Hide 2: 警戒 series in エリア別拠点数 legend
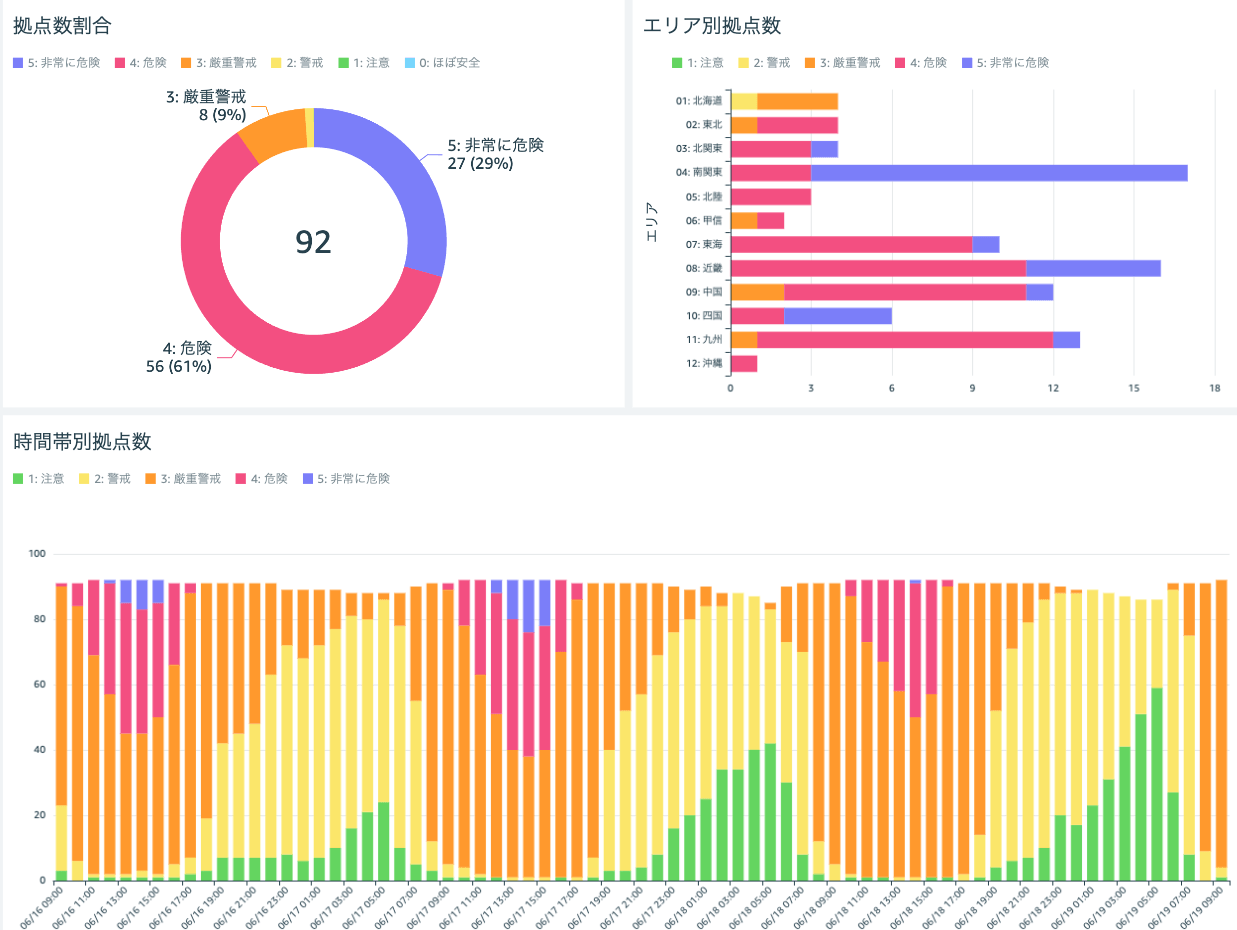1237x930 pixels. pos(767,63)
